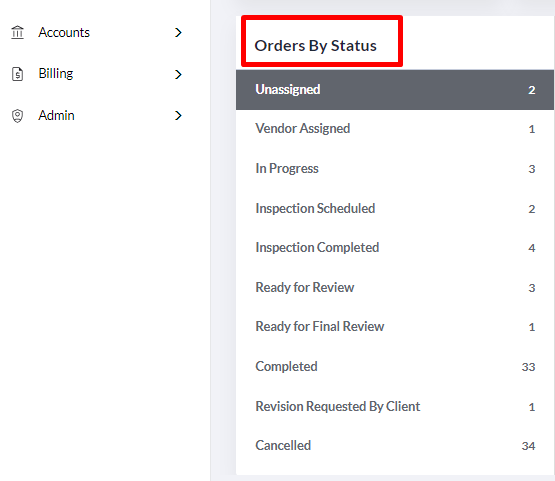View Cancelled orders
Viewport: 555px width, 481px height.
pos(395,446)
